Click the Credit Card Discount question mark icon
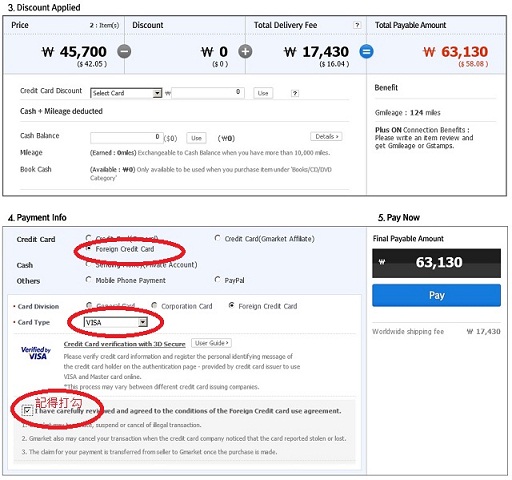 [295, 93]
